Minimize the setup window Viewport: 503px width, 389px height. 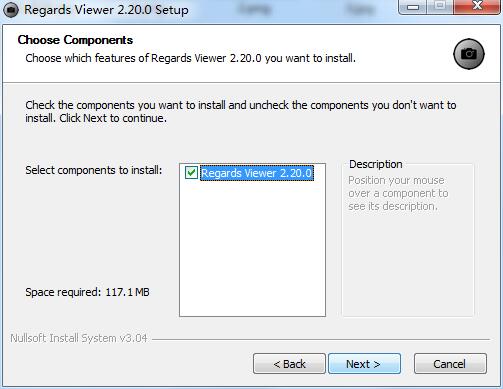[x=413, y=7]
